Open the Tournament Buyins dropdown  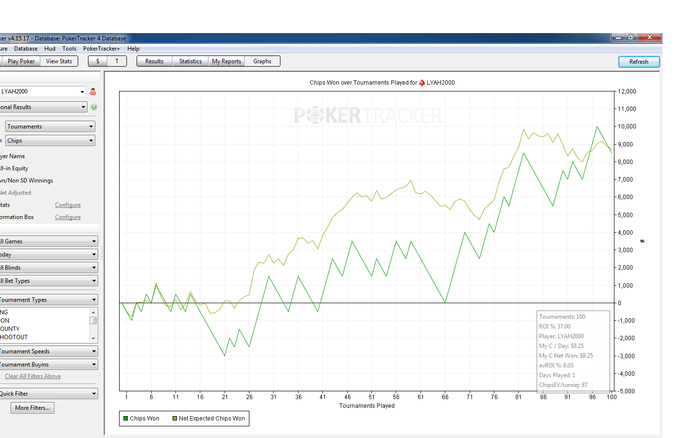pyautogui.click(x=49, y=365)
